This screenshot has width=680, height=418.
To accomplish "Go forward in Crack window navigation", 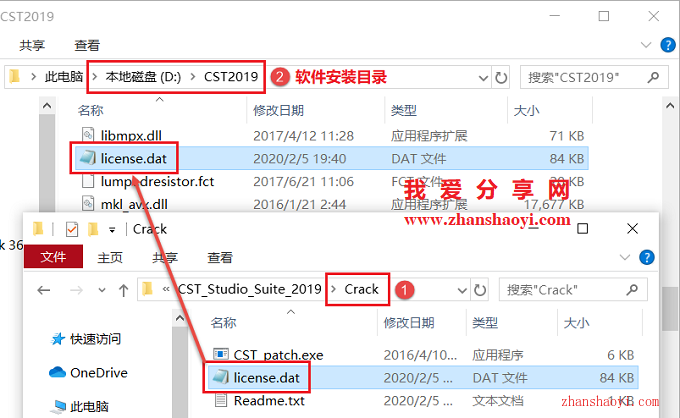I will pos(76,290).
